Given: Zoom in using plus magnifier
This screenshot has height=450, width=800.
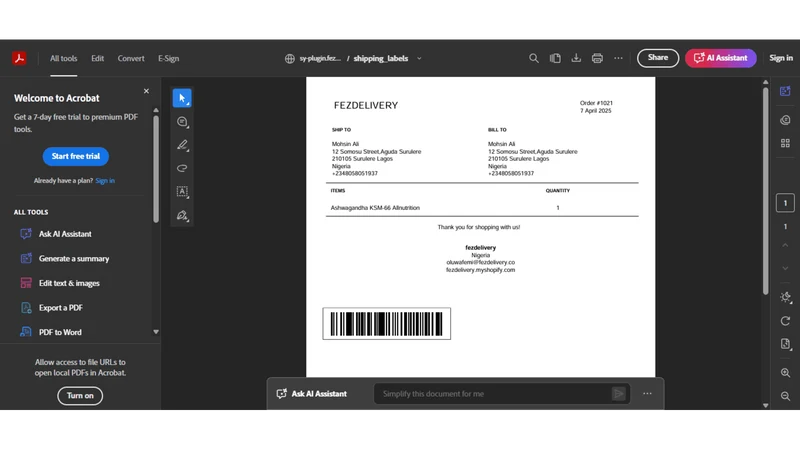Looking at the screenshot, I should [785, 373].
